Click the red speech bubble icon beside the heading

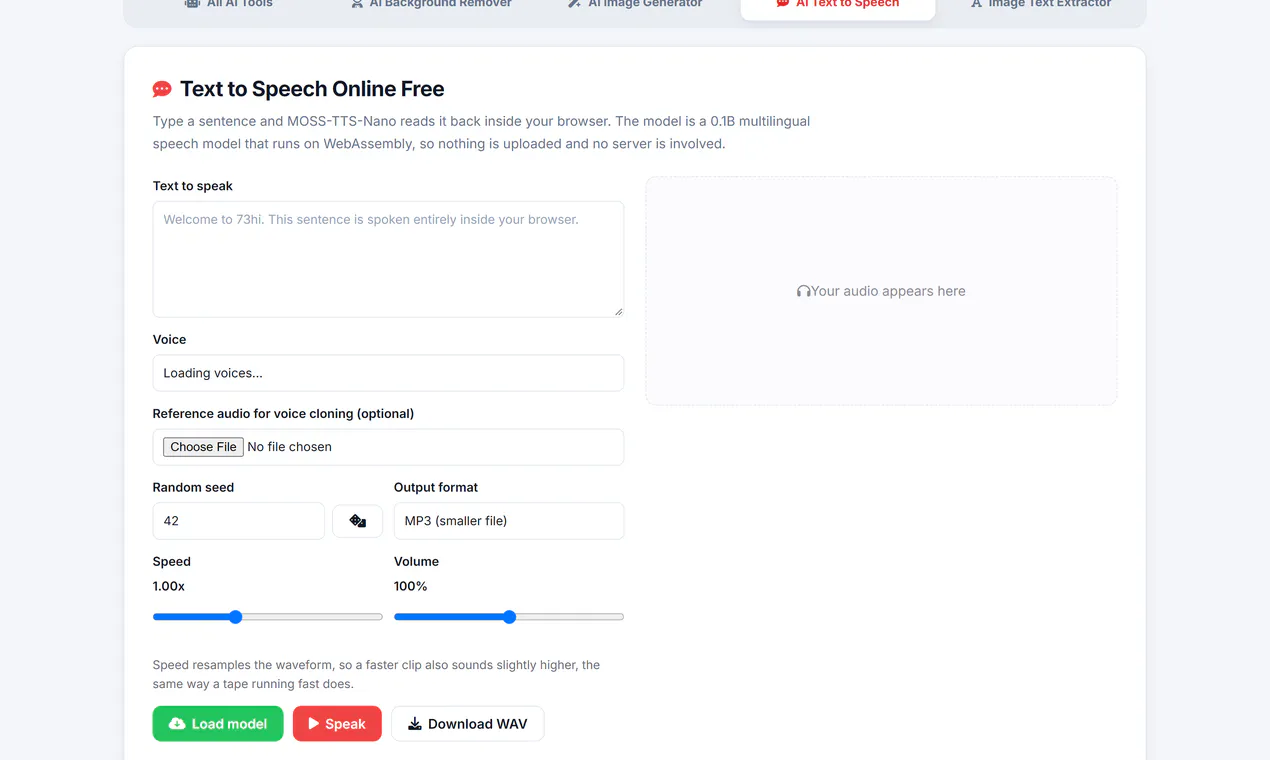tap(162, 89)
